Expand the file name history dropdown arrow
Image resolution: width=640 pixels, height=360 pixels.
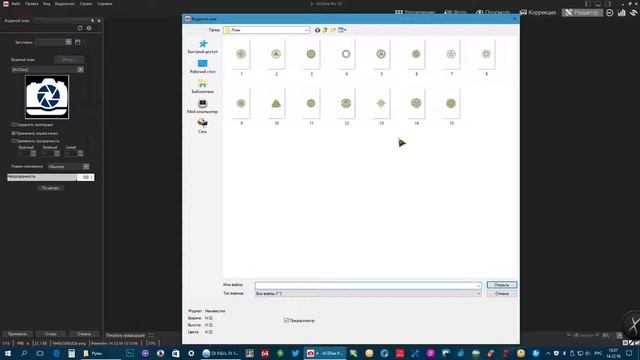[x=478, y=285]
